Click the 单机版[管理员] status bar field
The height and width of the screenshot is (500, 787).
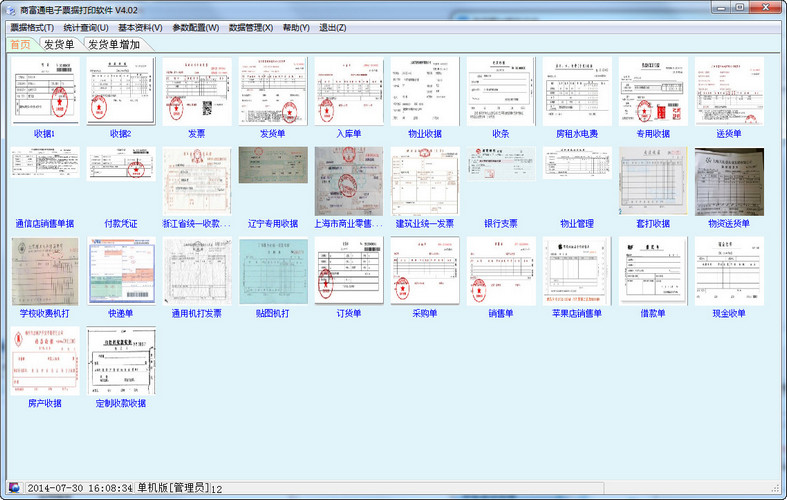(172, 488)
